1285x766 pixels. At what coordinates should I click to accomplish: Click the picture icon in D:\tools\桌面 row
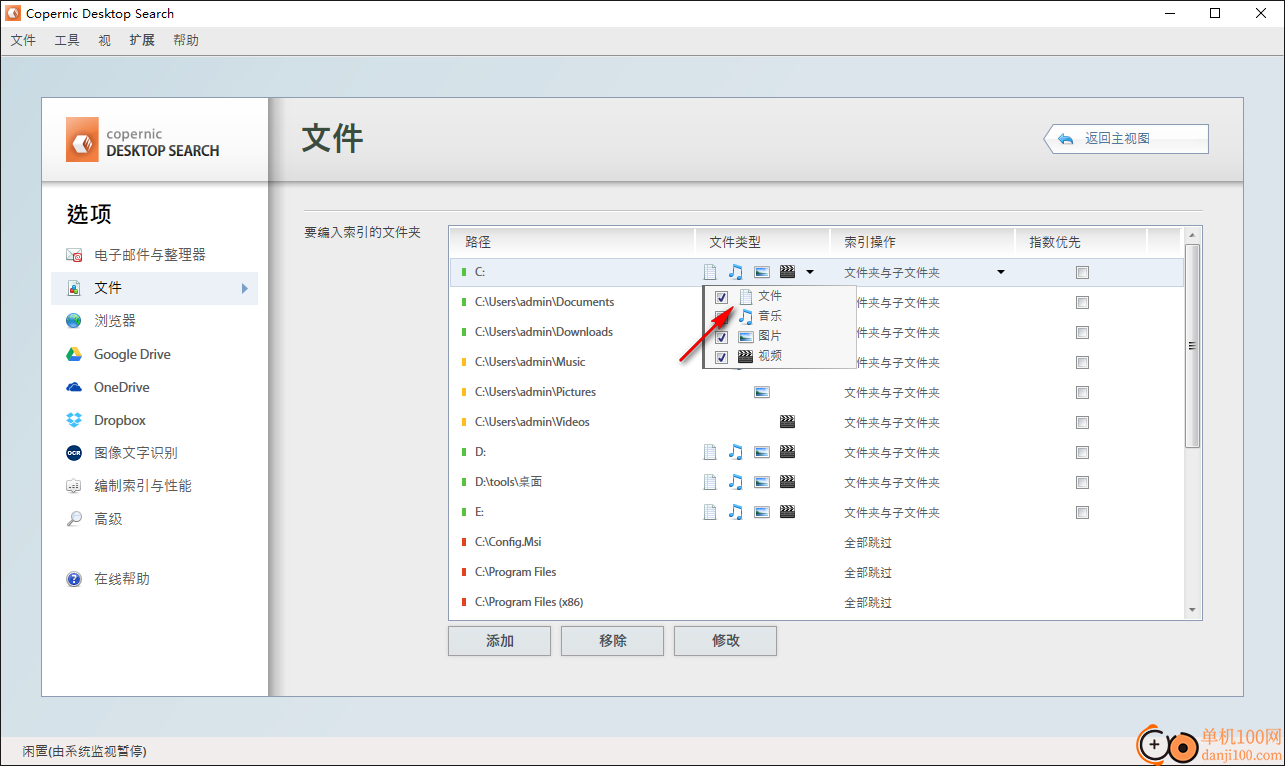(762, 482)
